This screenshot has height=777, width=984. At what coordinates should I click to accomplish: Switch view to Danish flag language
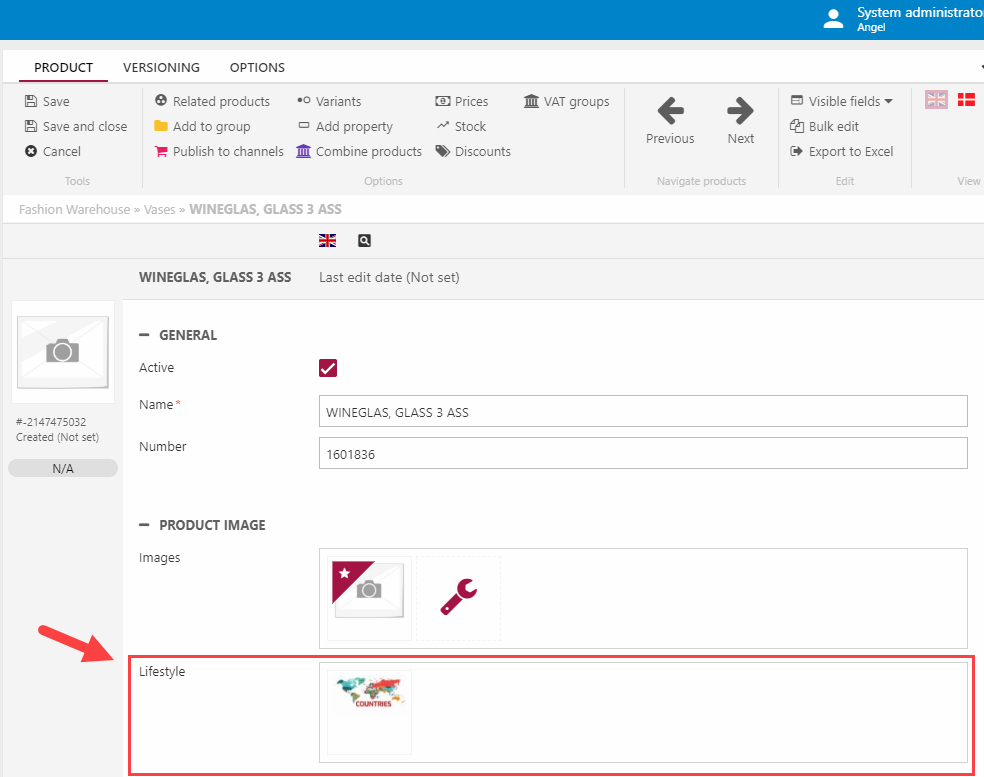(x=966, y=99)
